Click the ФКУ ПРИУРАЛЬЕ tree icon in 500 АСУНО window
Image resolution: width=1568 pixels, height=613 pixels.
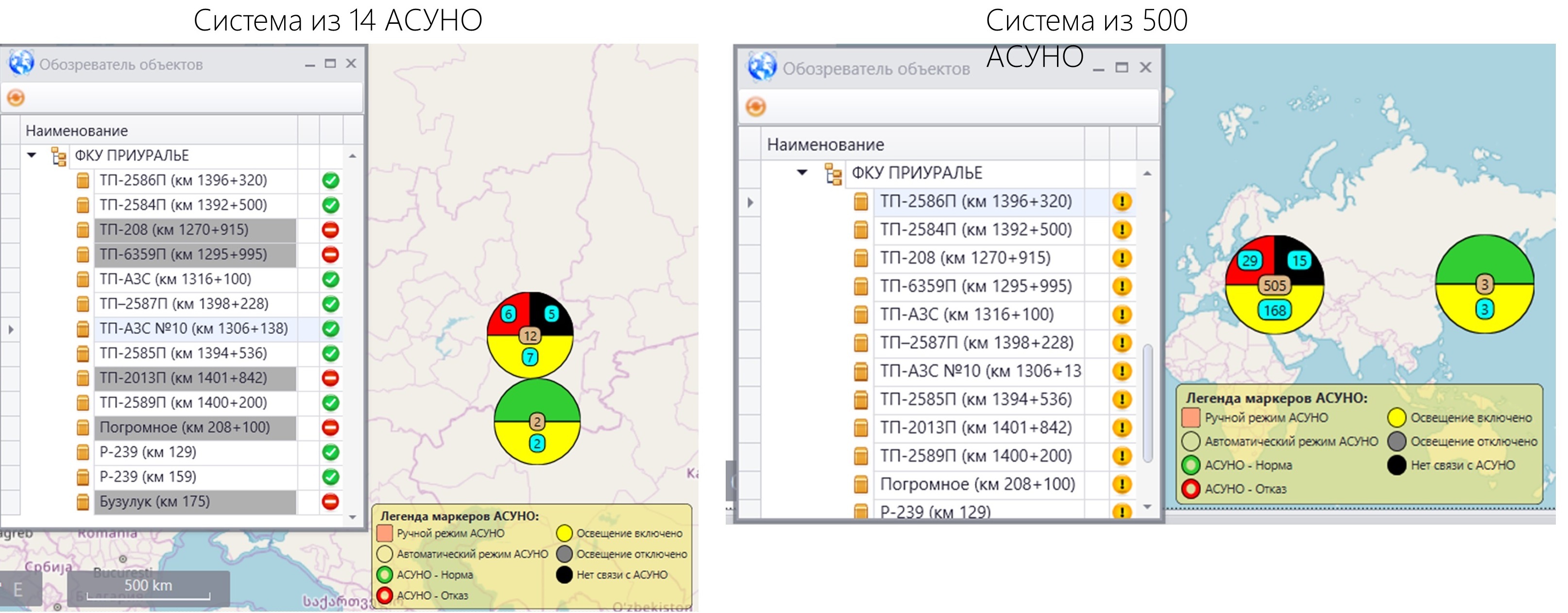(x=834, y=173)
